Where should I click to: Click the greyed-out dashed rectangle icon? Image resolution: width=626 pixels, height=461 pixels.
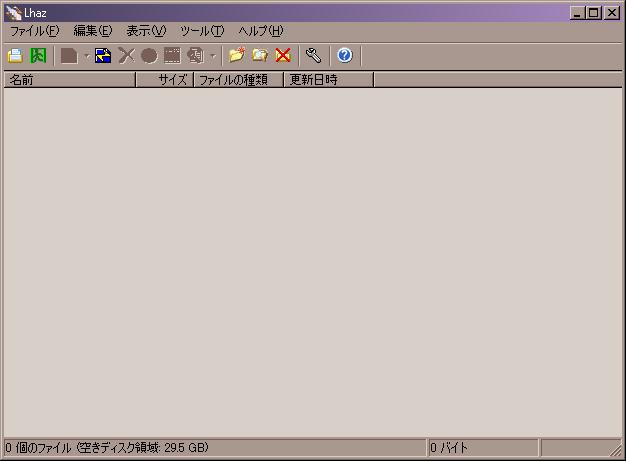coord(172,55)
